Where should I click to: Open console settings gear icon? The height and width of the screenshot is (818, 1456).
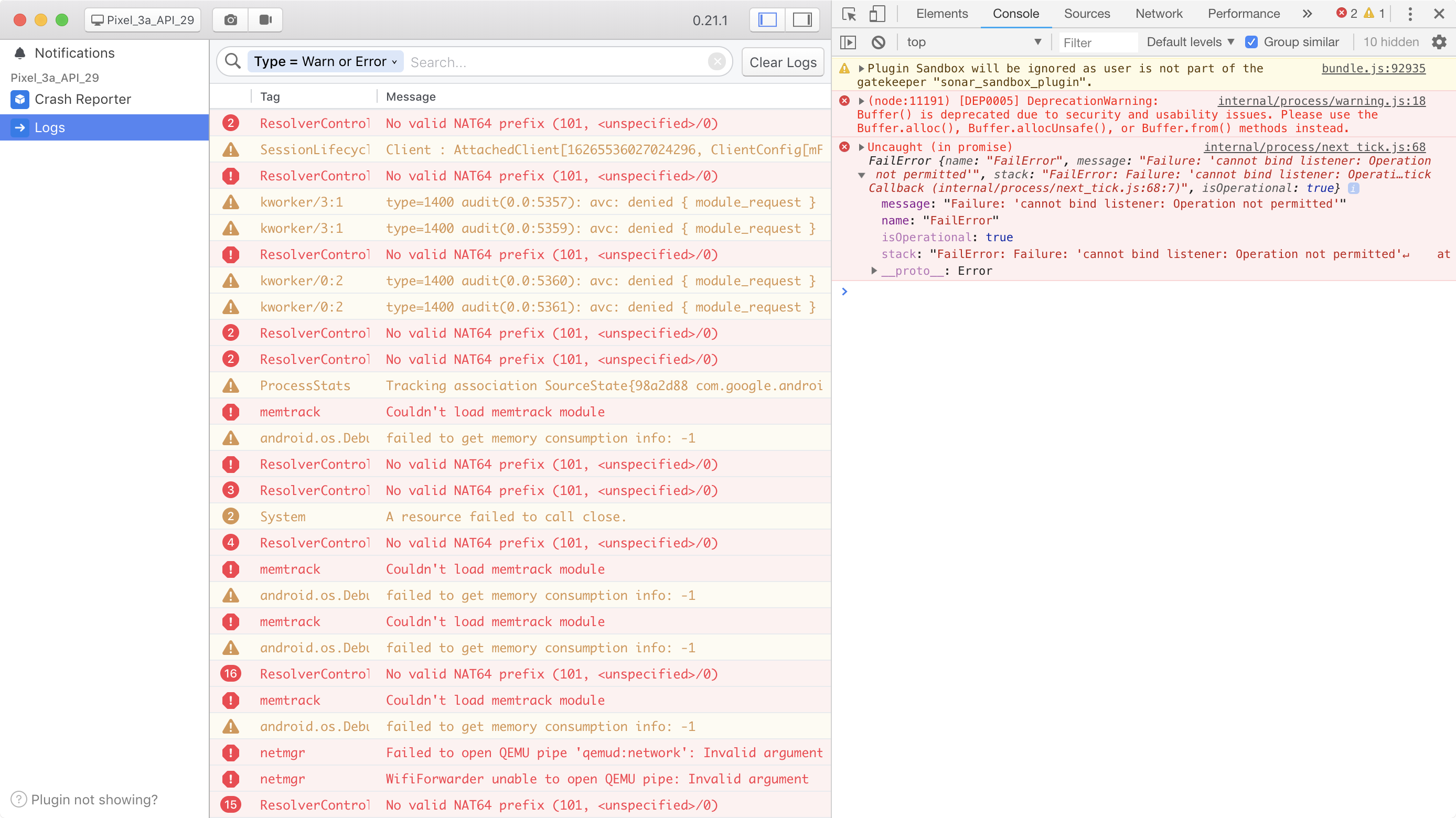[x=1439, y=42]
